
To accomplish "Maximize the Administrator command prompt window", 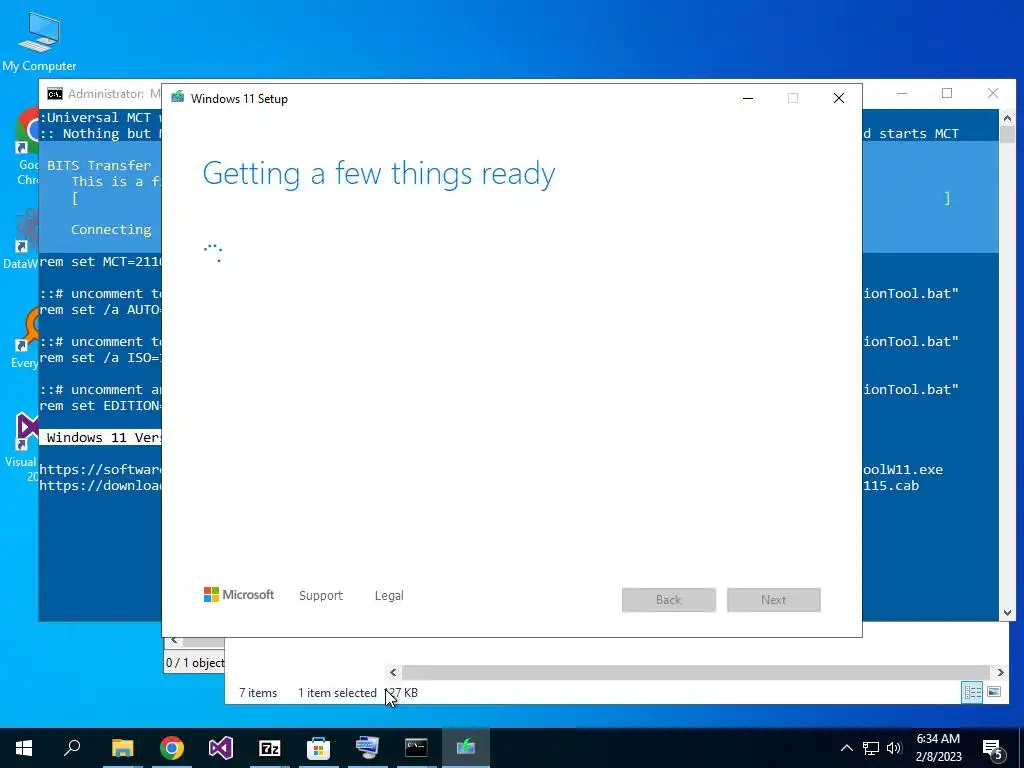I will [947, 93].
